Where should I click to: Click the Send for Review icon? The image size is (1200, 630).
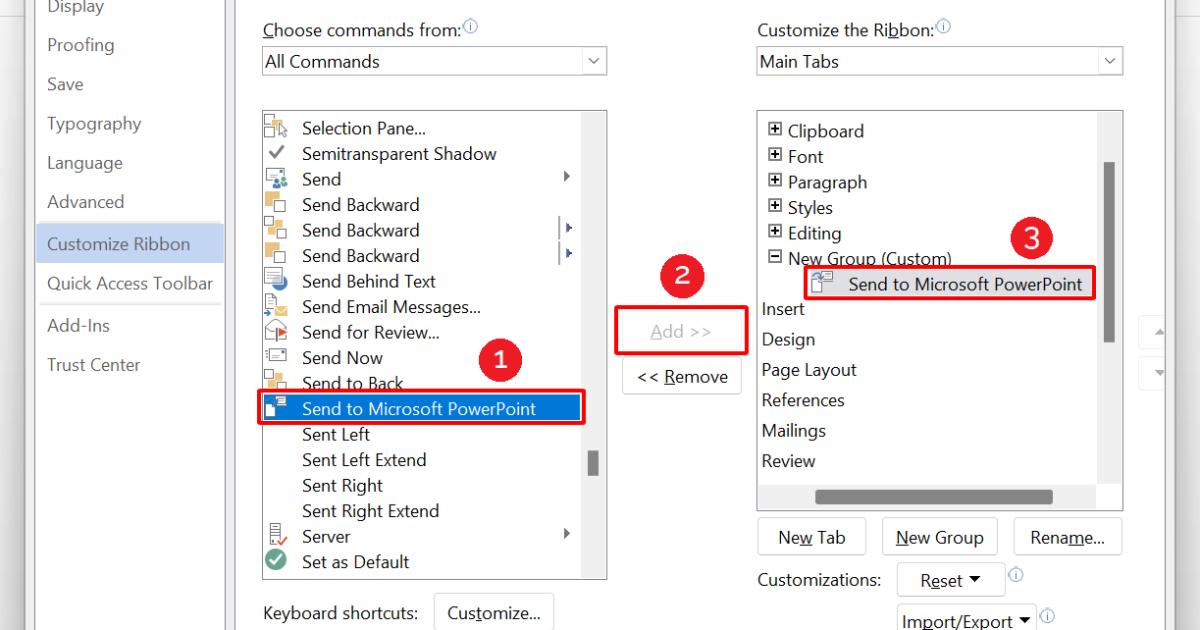click(x=274, y=332)
